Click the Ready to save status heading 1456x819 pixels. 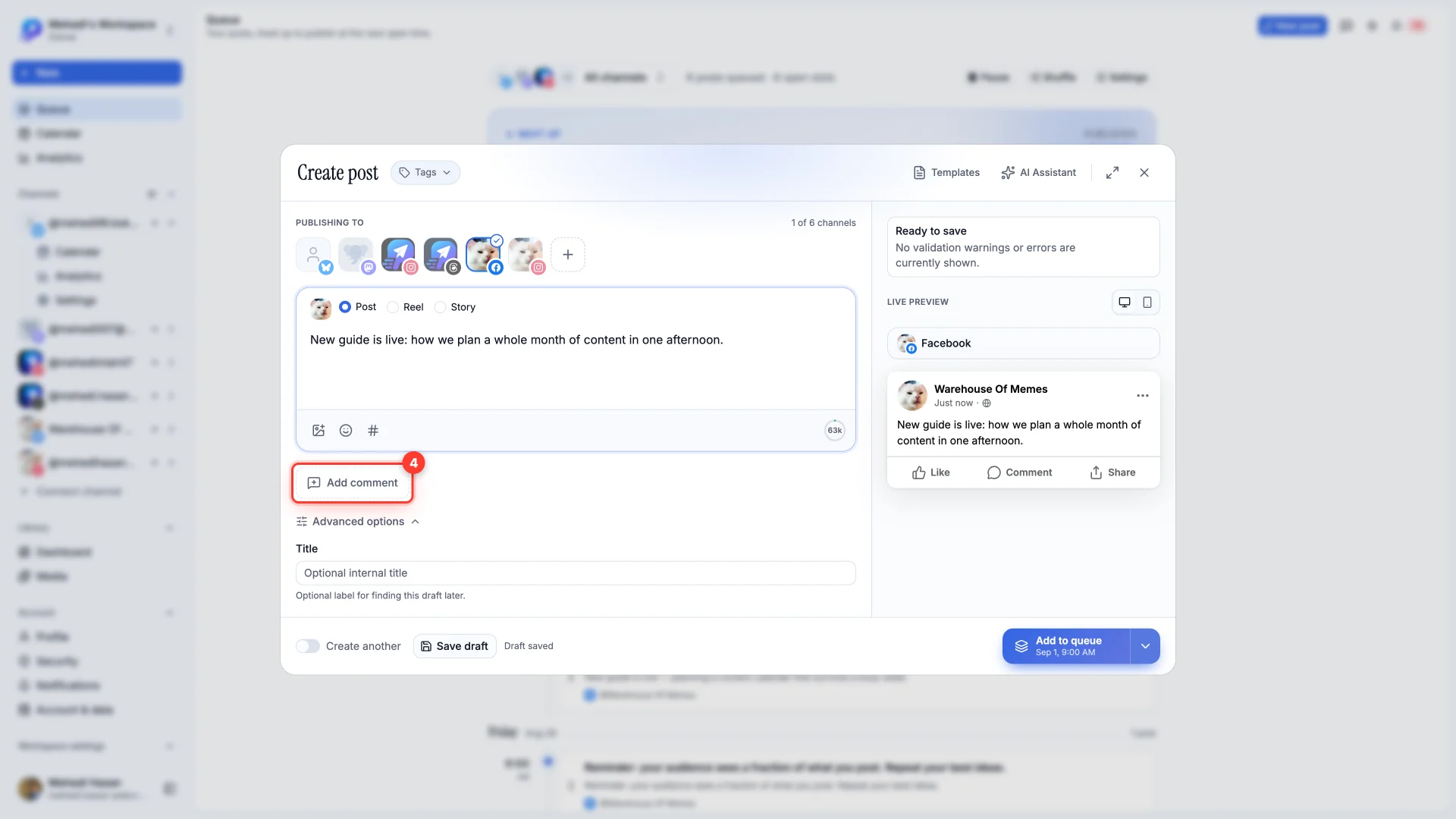[x=930, y=231]
